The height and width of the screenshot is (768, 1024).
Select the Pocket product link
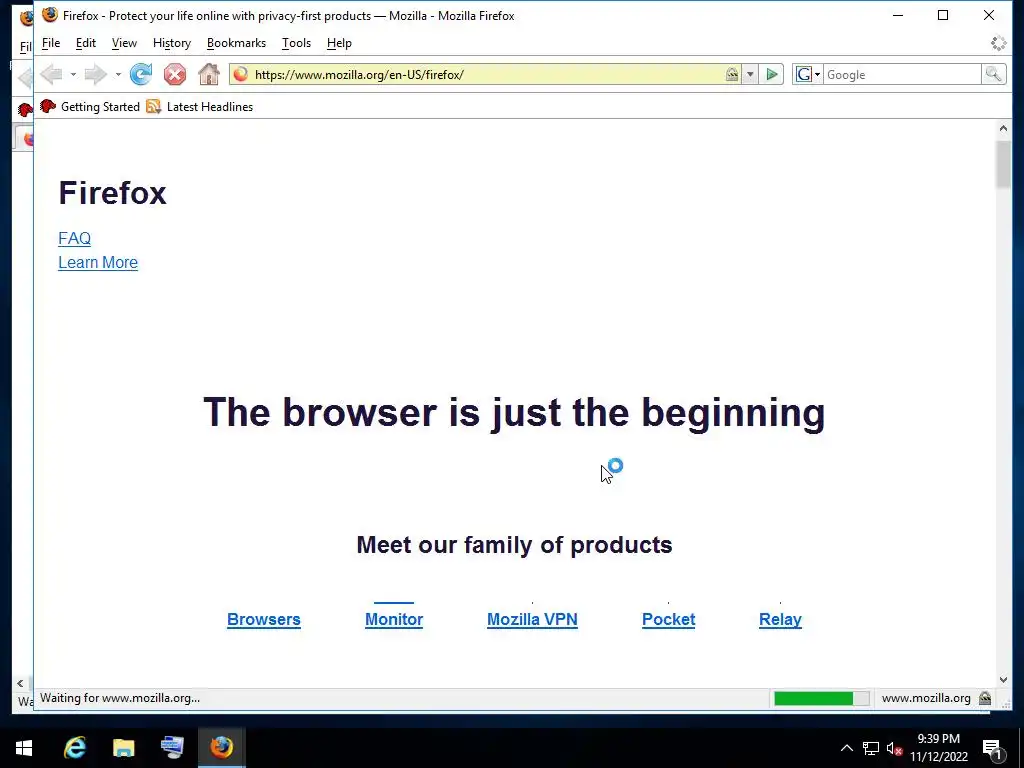(668, 619)
